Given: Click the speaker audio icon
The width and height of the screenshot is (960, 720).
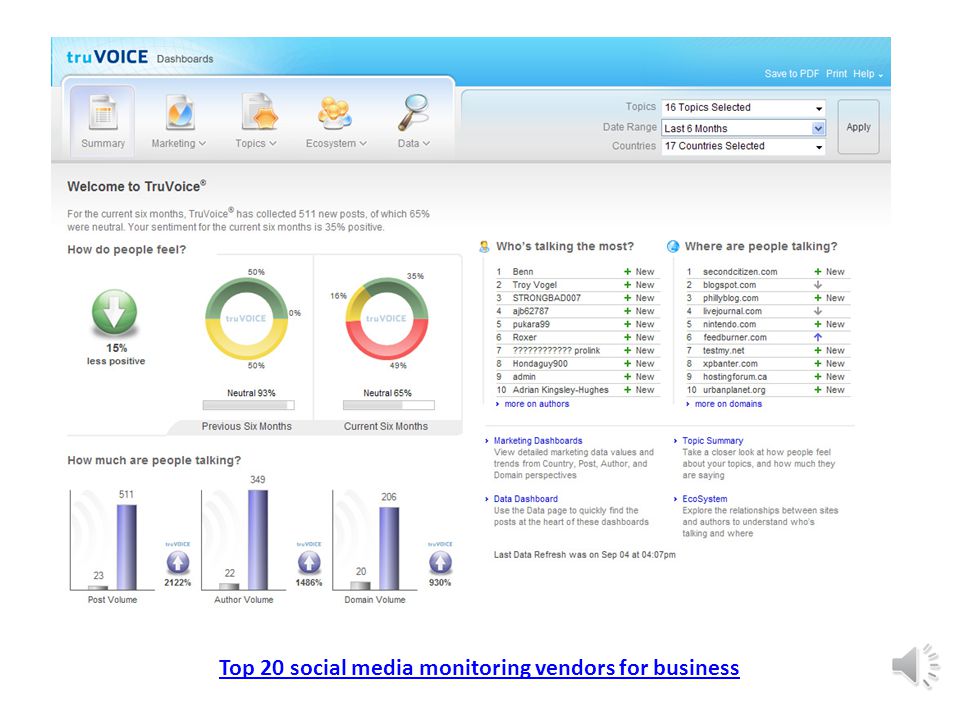Looking at the screenshot, I should pyautogui.click(x=916, y=666).
